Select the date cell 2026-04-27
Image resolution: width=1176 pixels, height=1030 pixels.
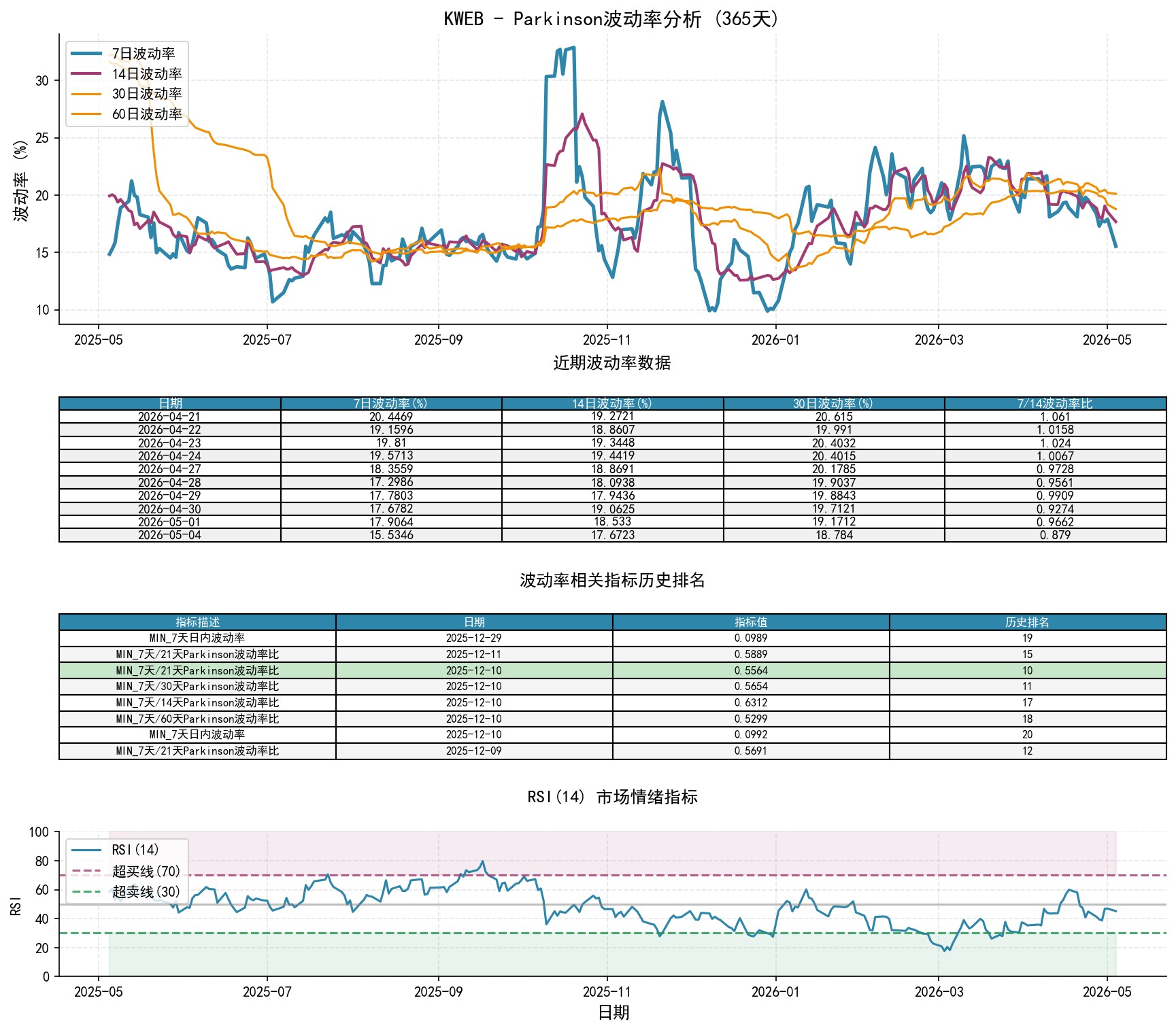(169, 469)
